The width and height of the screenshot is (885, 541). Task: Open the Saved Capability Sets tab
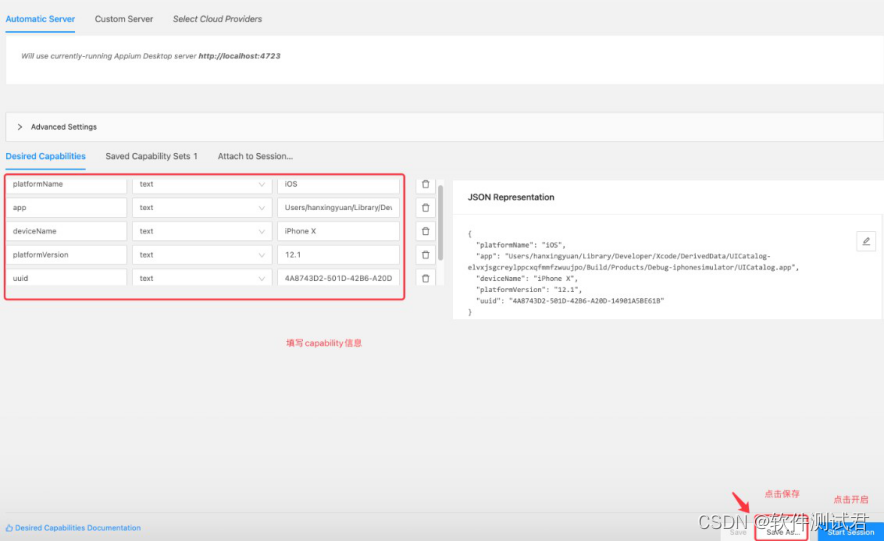click(151, 156)
